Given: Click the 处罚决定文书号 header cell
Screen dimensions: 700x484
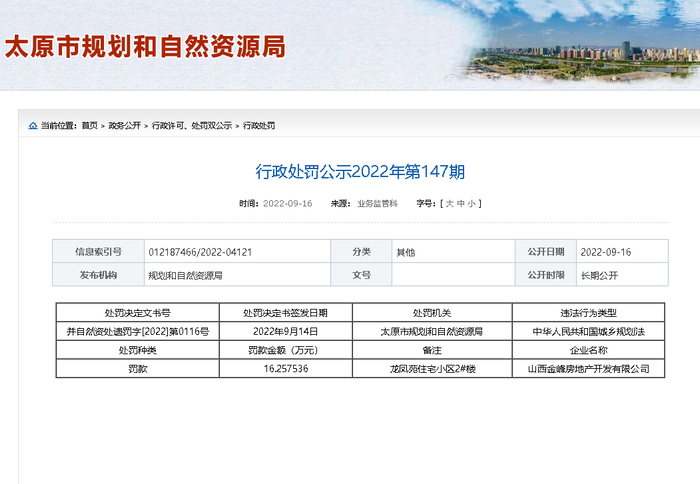Looking at the screenshot, I should [138, 313].
